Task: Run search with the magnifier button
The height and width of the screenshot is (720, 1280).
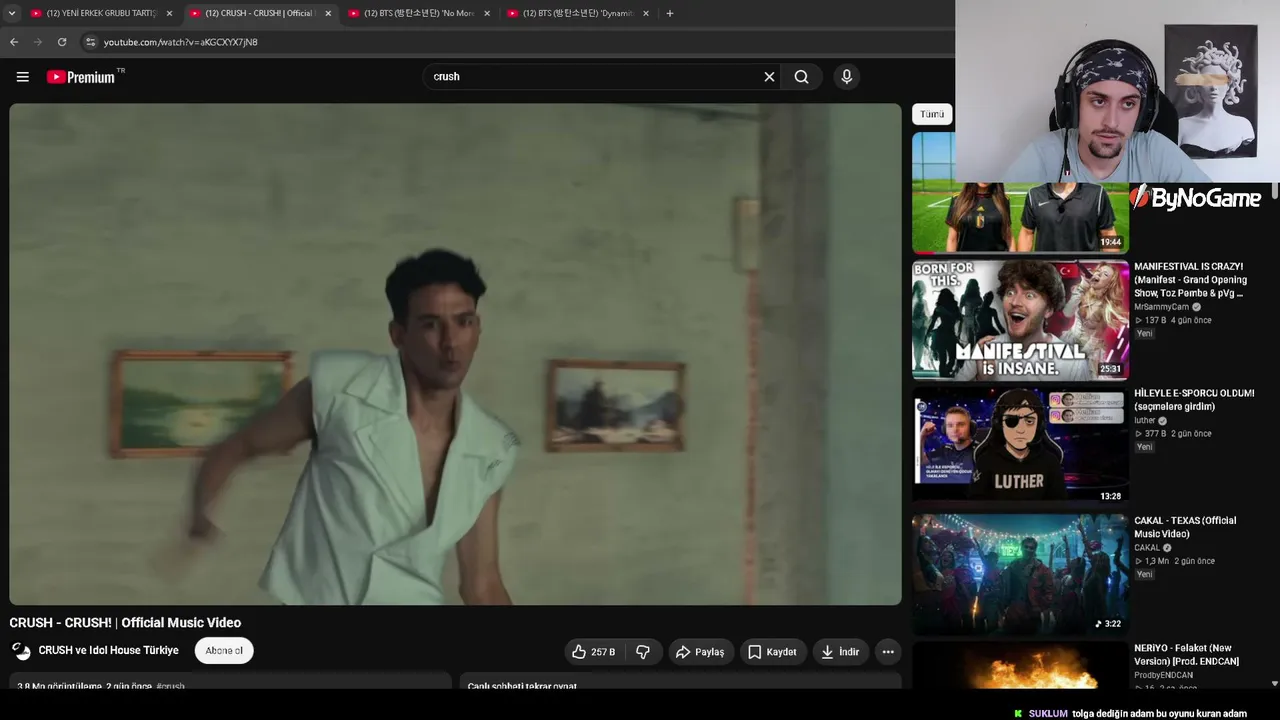Action: pos(801,77)
